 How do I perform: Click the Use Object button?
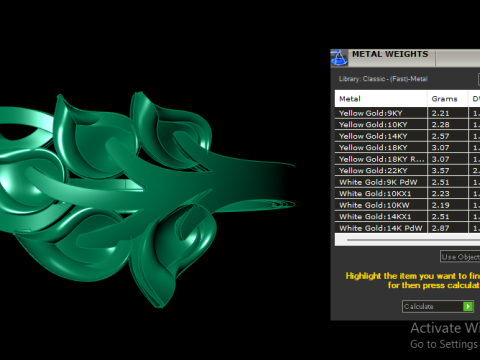point(460,257)
